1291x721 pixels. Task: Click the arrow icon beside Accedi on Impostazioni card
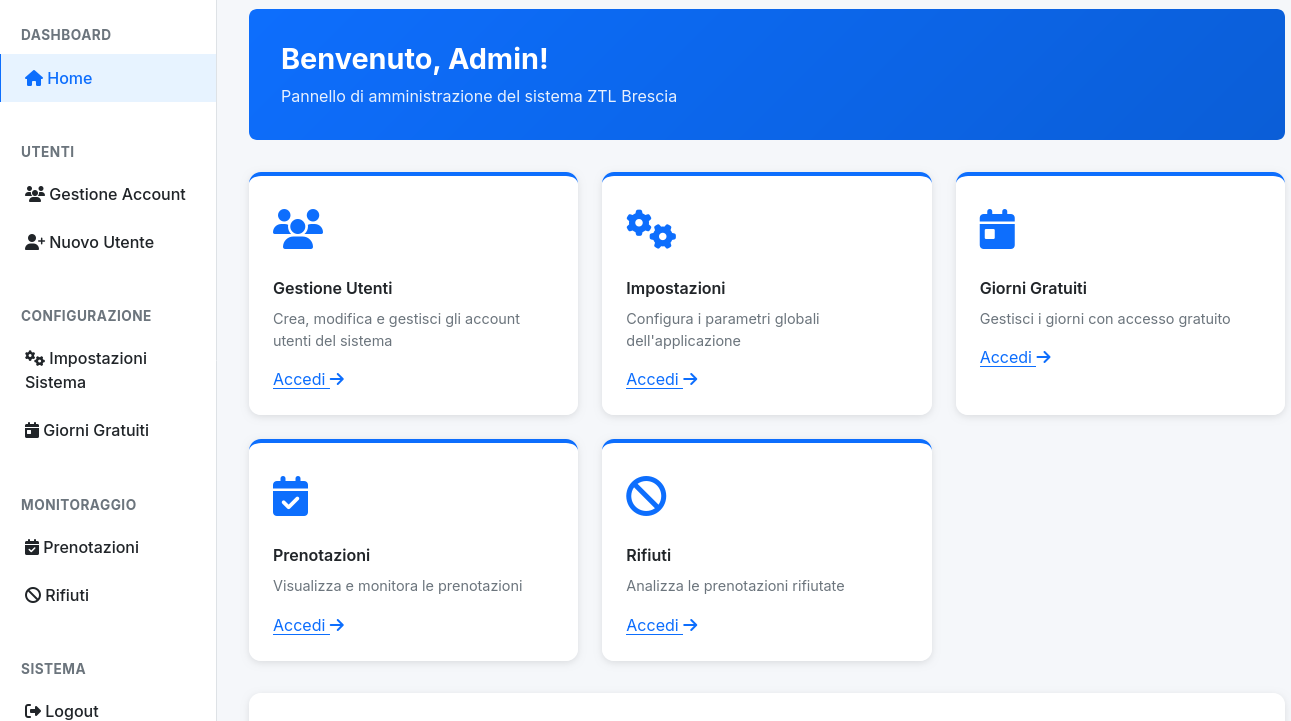click(690, 379)
